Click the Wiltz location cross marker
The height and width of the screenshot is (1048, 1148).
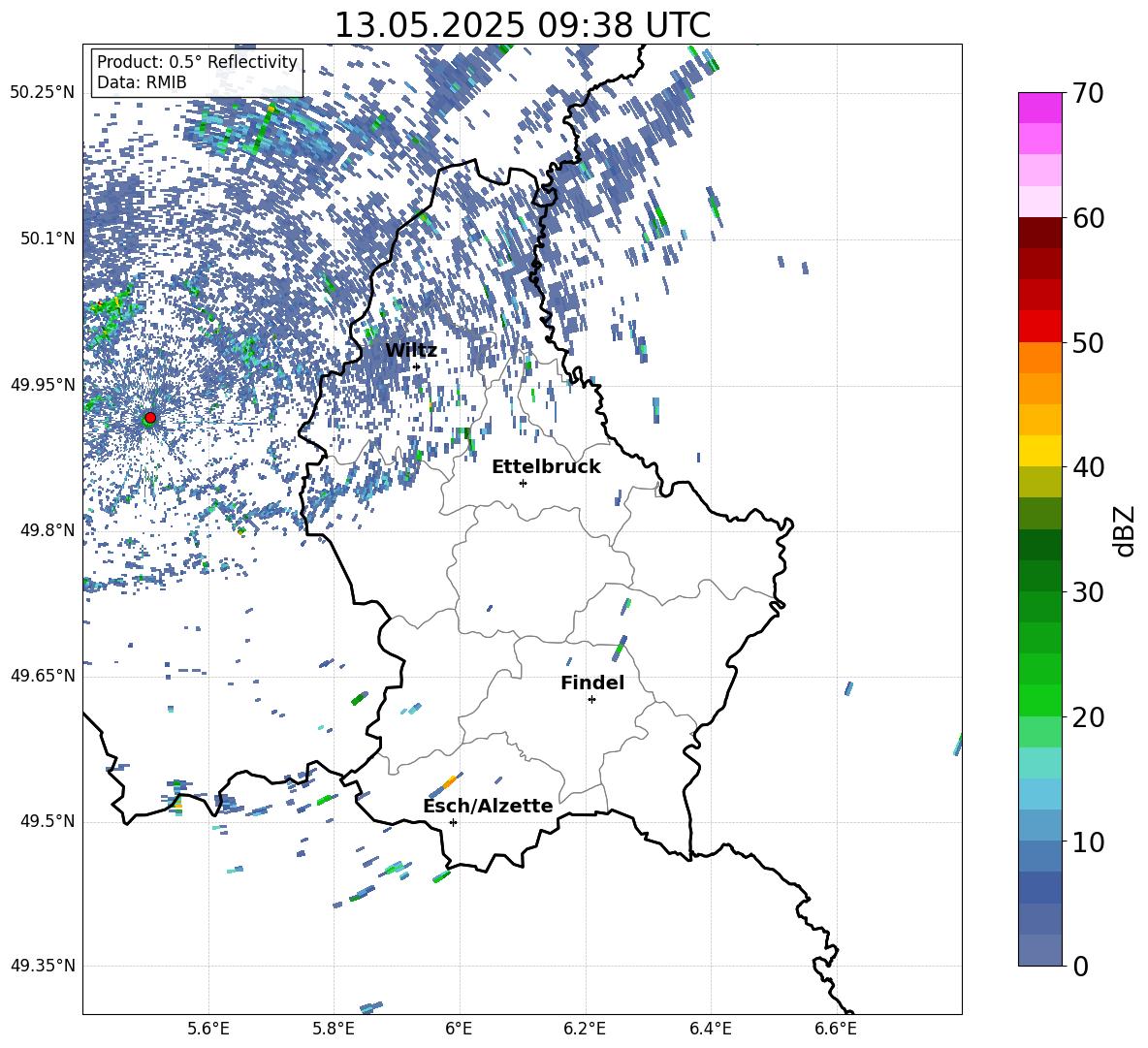(x=417, y=367)
